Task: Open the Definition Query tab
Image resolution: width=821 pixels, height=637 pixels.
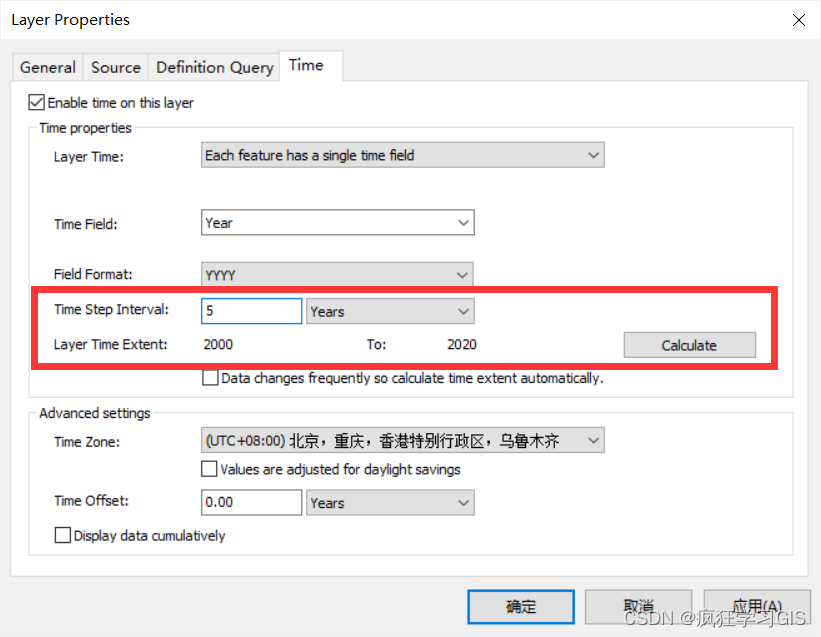Action: [215, 68]
